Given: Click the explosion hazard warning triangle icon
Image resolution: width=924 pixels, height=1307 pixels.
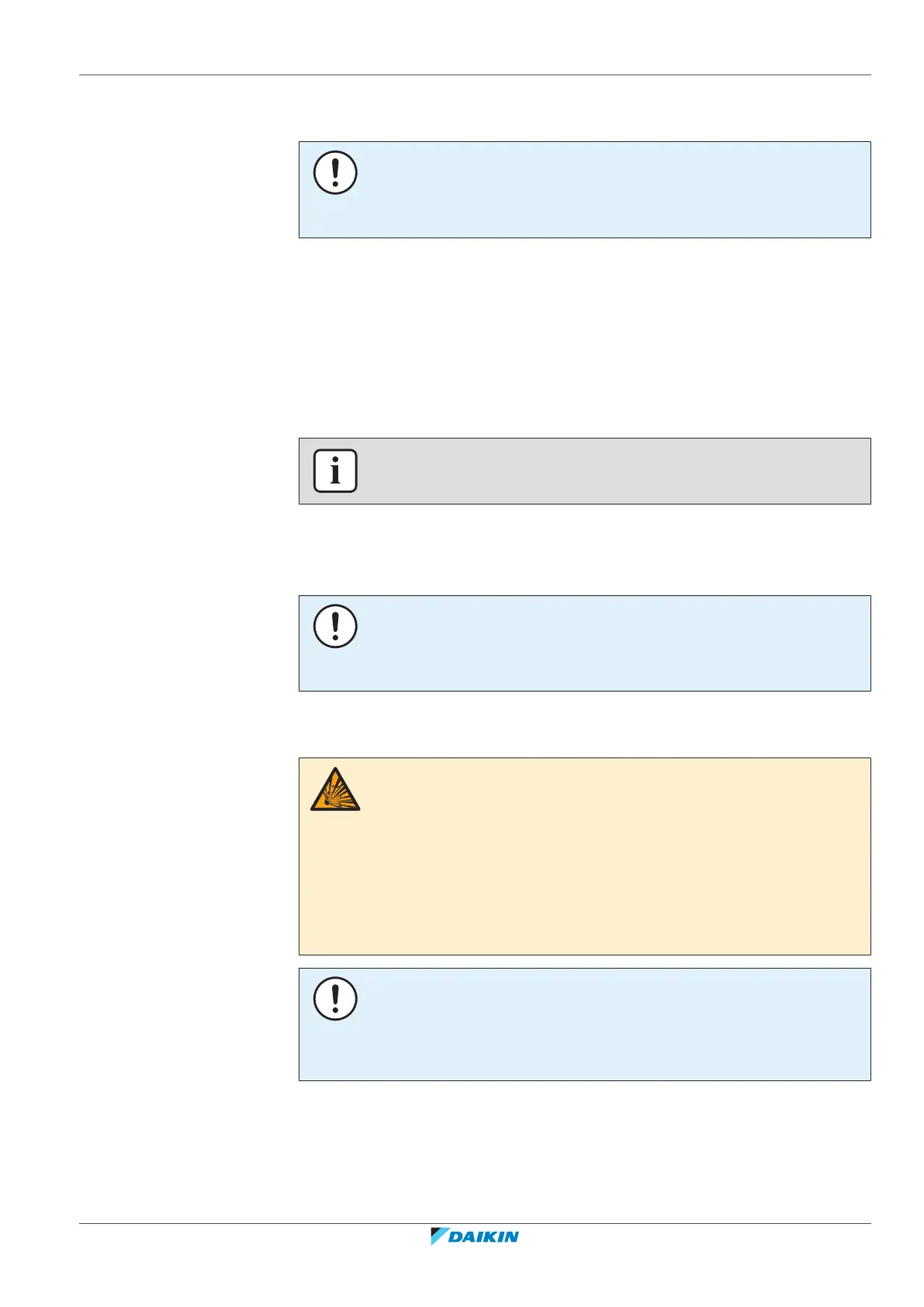Looking at the screenshot, I should click(x=335, y=790).
